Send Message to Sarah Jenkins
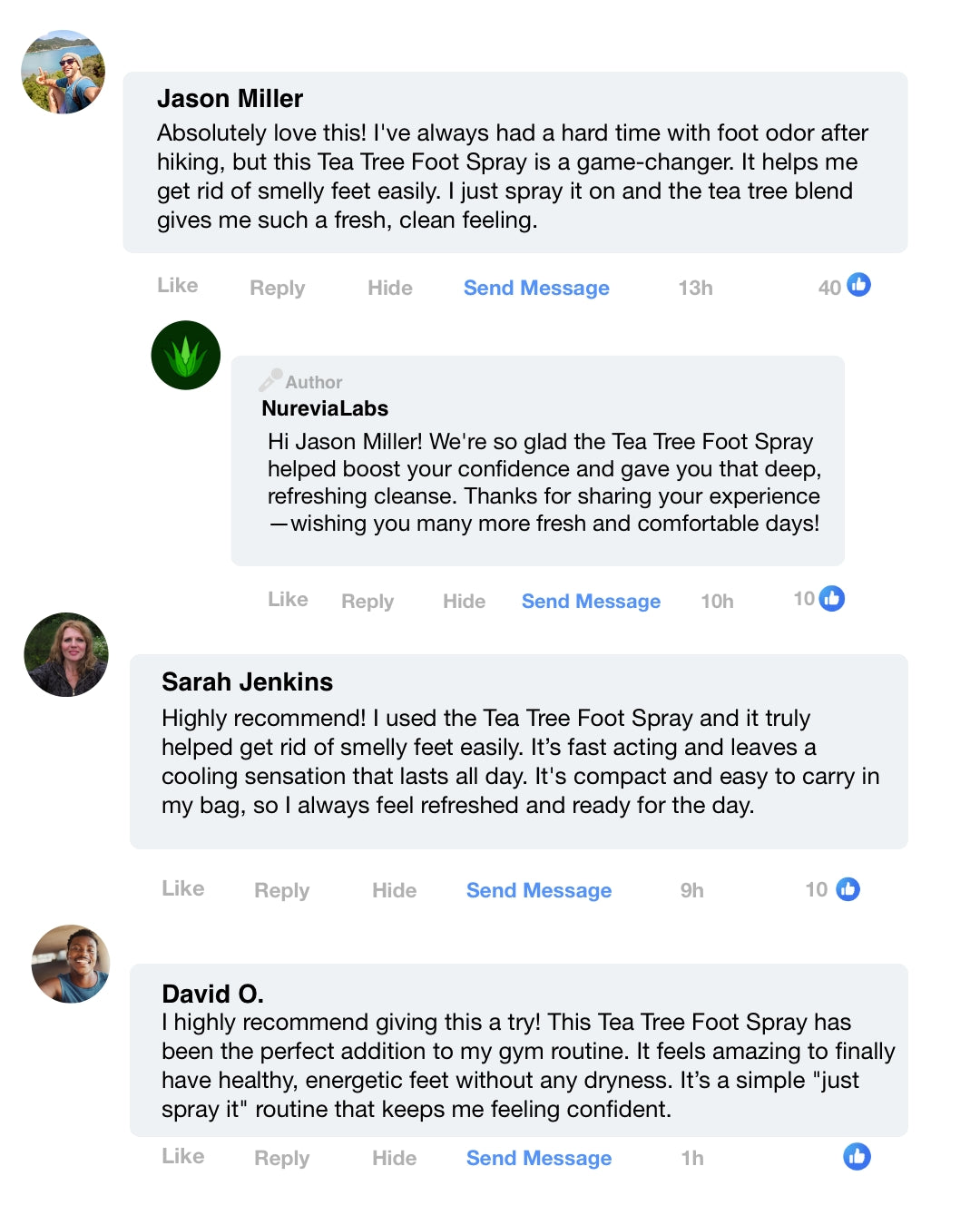980x1225 pixels. point(539,891)
